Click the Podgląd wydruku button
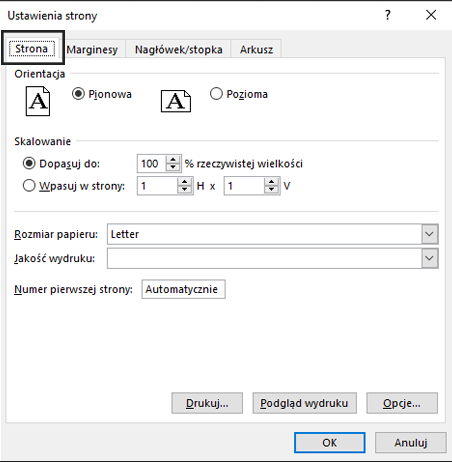The width and height of the screenshot is (452, 462). (304, 403)
